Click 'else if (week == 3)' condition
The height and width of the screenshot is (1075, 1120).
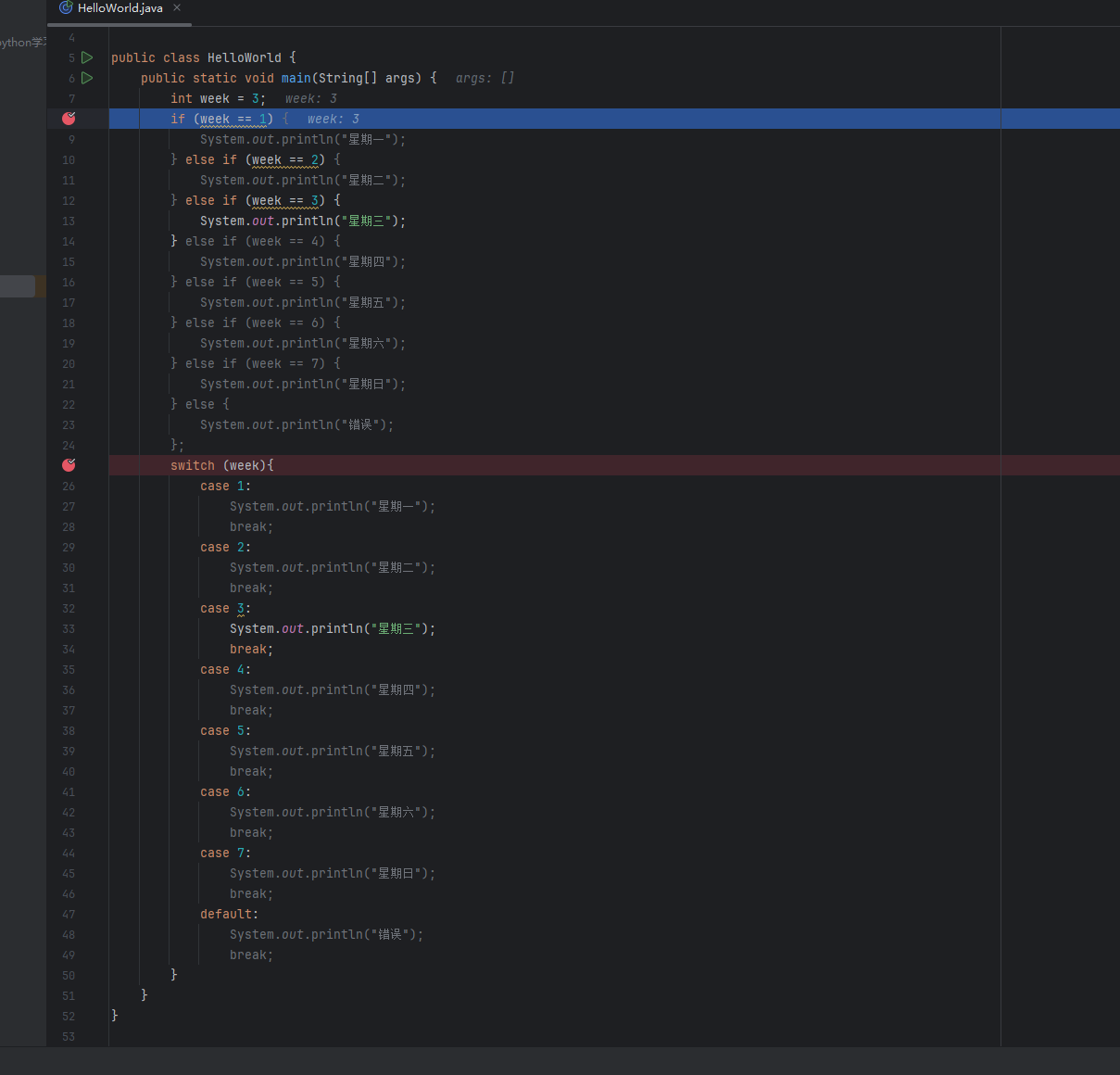pyautogui.click(x=284, y=201)
